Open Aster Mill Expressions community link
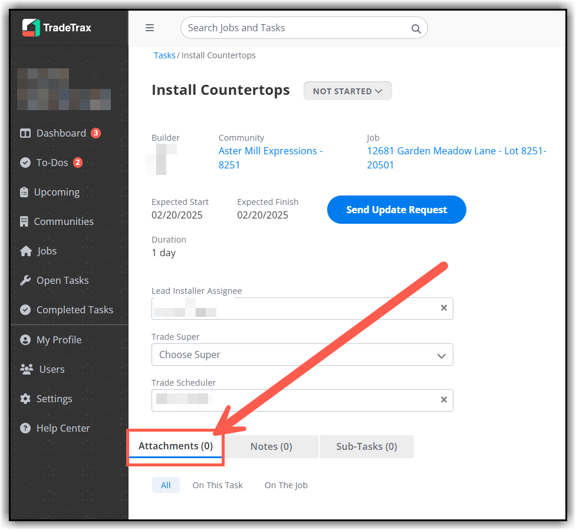 click(270, 158)
